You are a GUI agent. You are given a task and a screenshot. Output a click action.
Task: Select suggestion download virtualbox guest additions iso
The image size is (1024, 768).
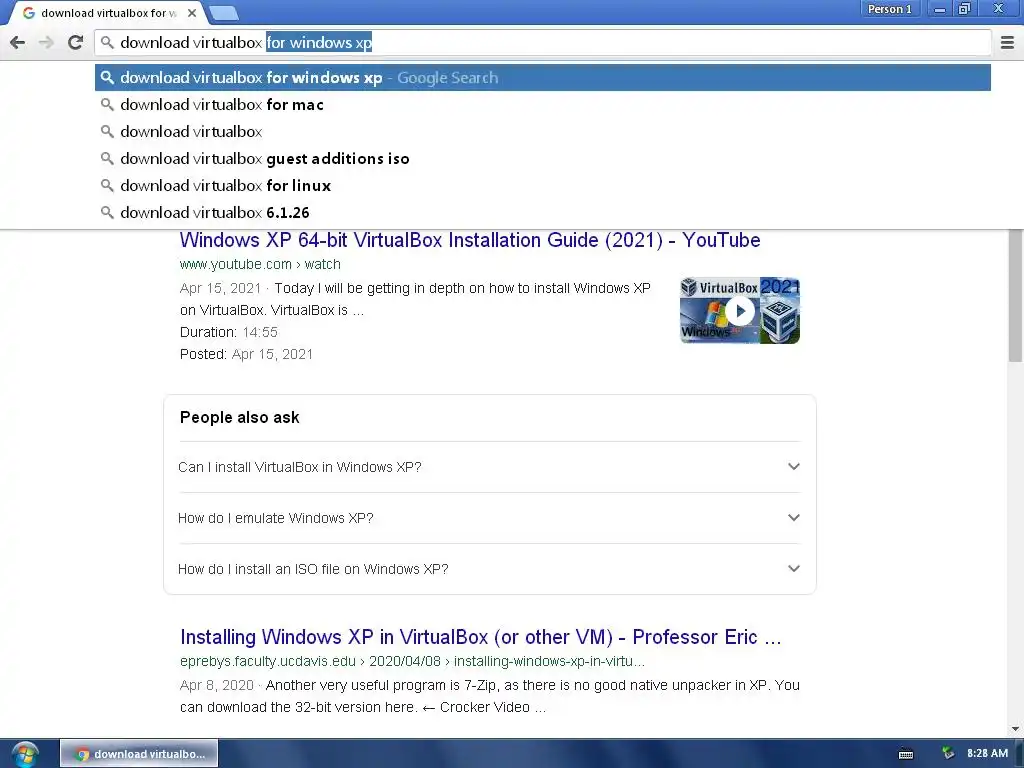[x=542, y=159]
